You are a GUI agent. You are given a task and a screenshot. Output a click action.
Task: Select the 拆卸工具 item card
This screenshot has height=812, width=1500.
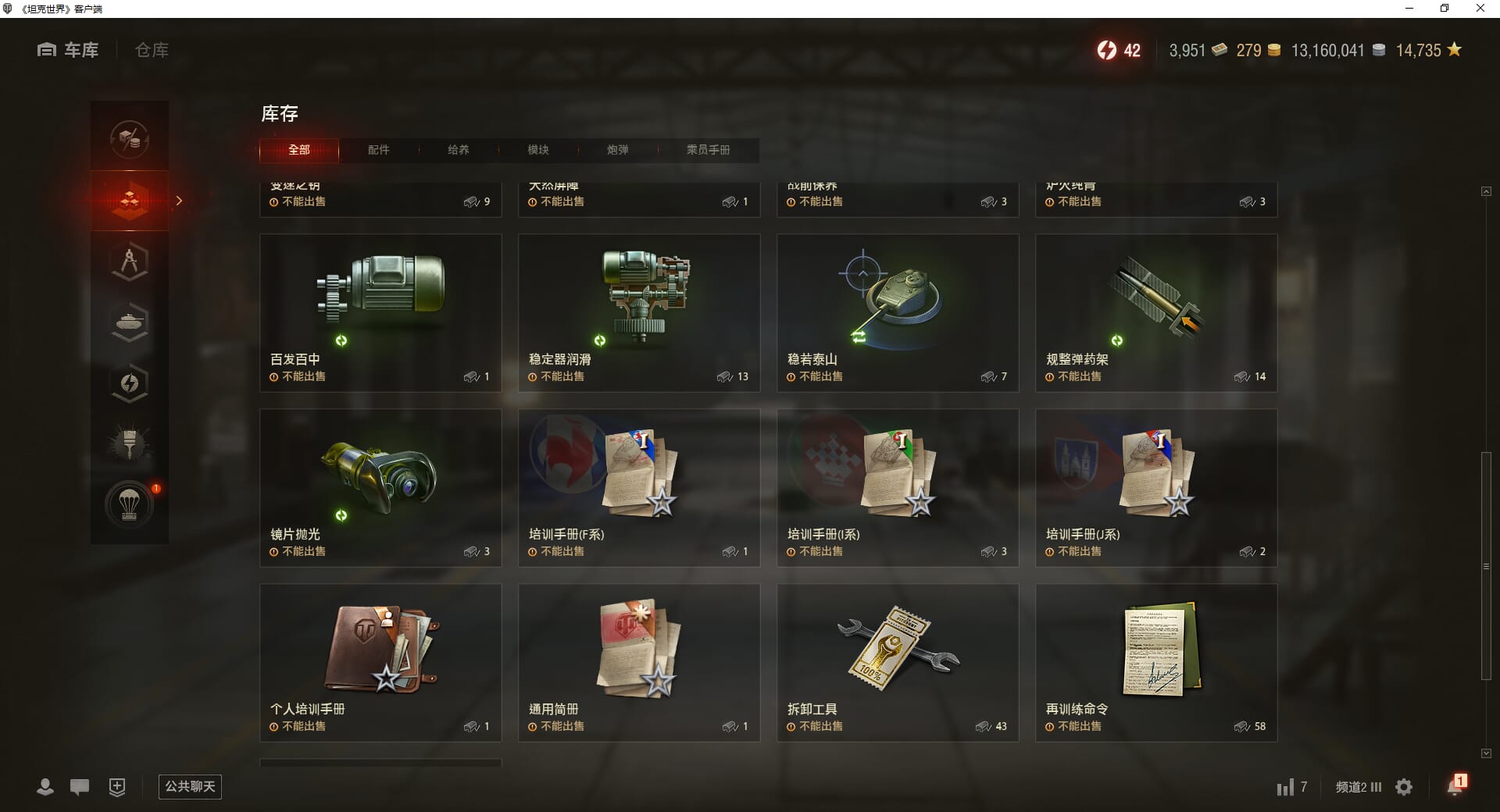(x=898, y=663)
